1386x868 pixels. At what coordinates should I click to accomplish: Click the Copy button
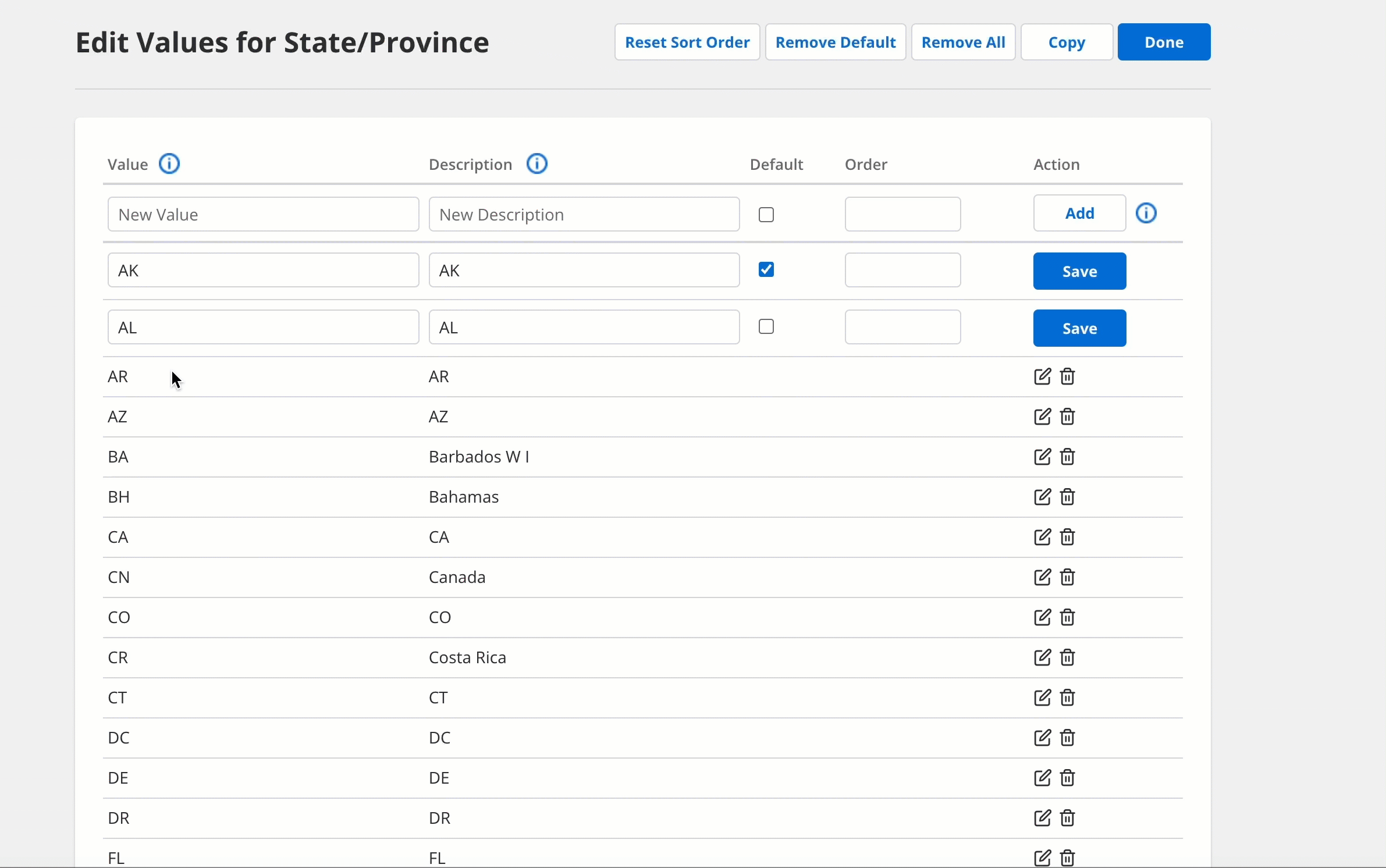tap(1067, 42)
